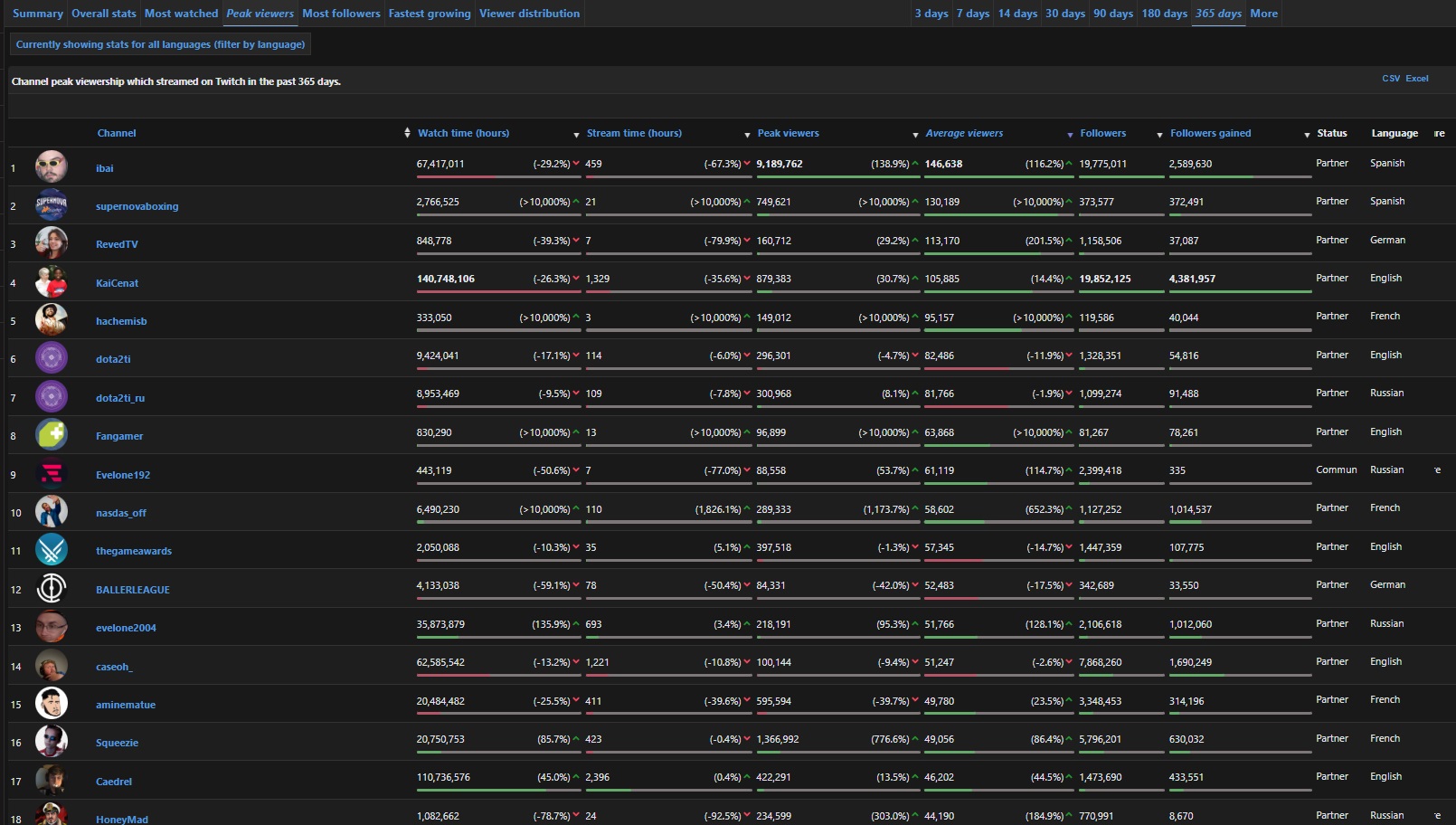The image size is (1456, 825).
Task: Open the KaiCenat channel link
Action: pyautogui.click(x=118, y=283)
